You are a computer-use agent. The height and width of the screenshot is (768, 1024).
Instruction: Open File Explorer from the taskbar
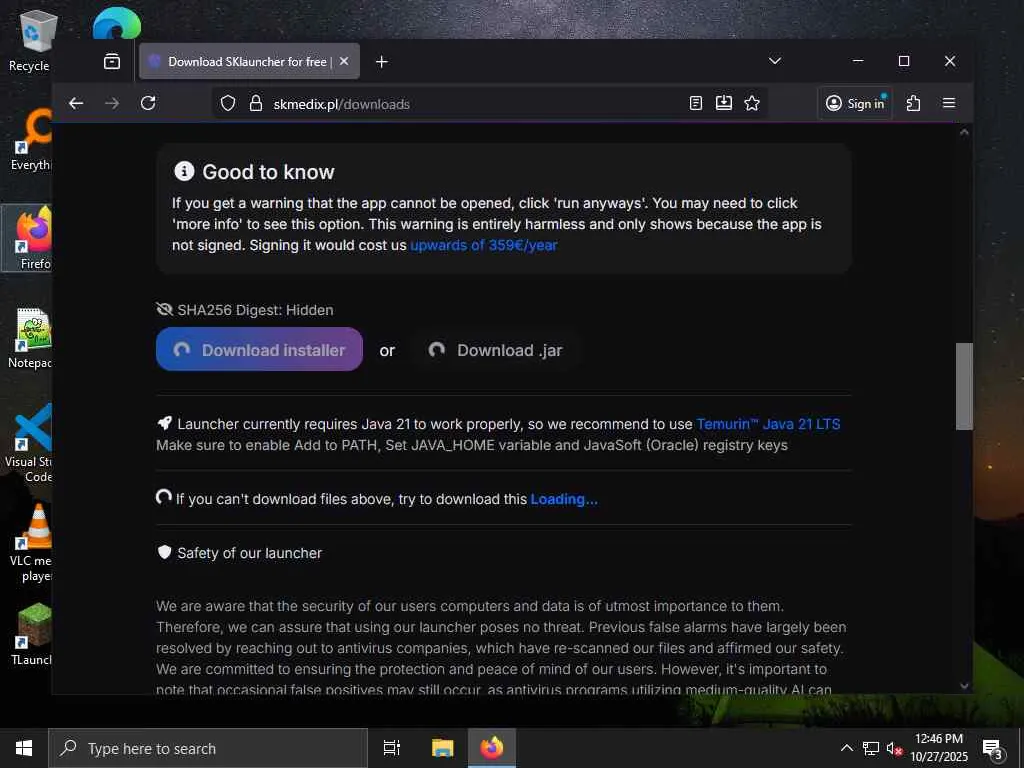point(442,748)
